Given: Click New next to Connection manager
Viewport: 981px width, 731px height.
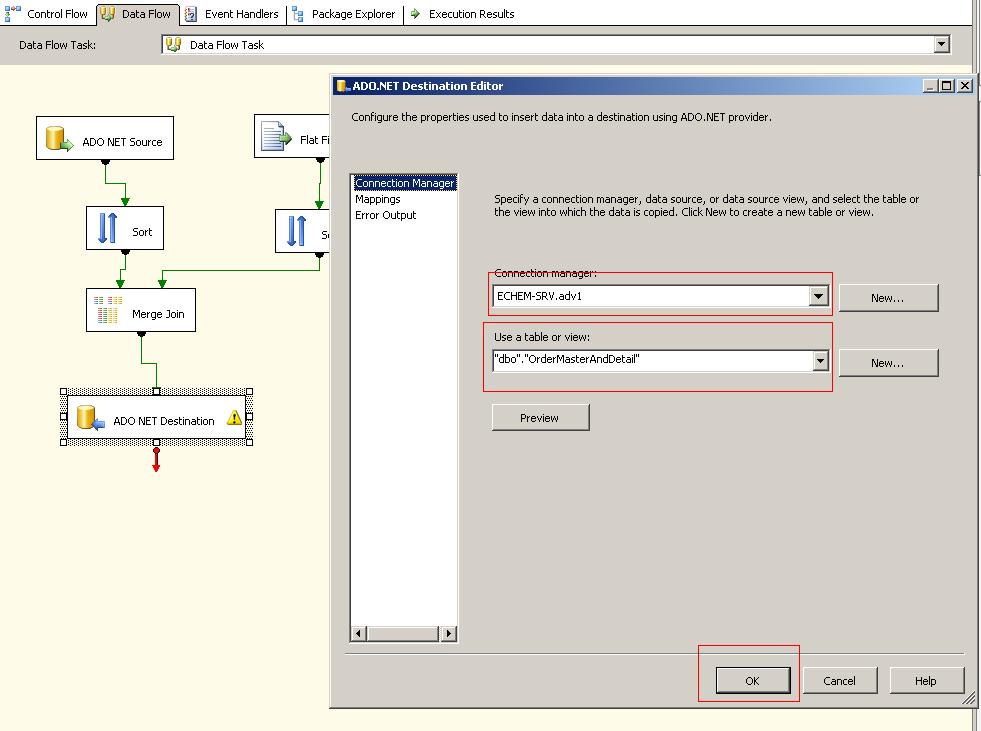Looking at the screenshot, I should point(888,297).
